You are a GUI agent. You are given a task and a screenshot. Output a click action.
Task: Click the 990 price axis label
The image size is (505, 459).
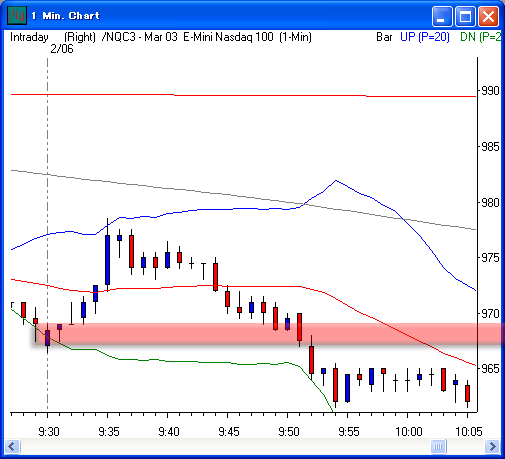490,91
